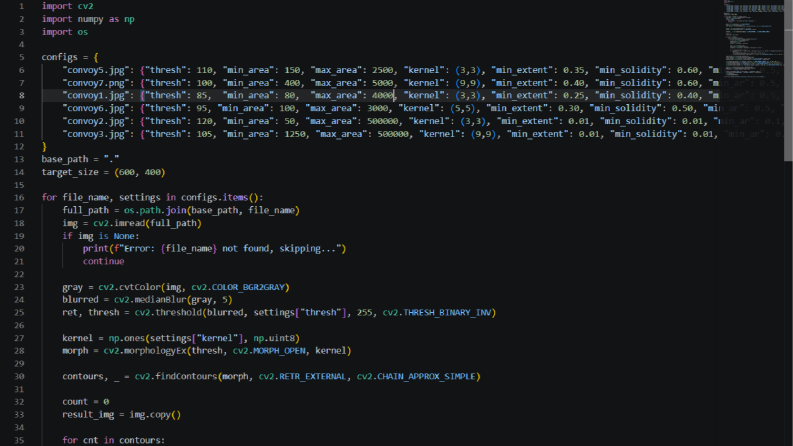The width and height of the screenshot is (793, 446).
Task: Click line number 5
Action: (x=21, y=57)
